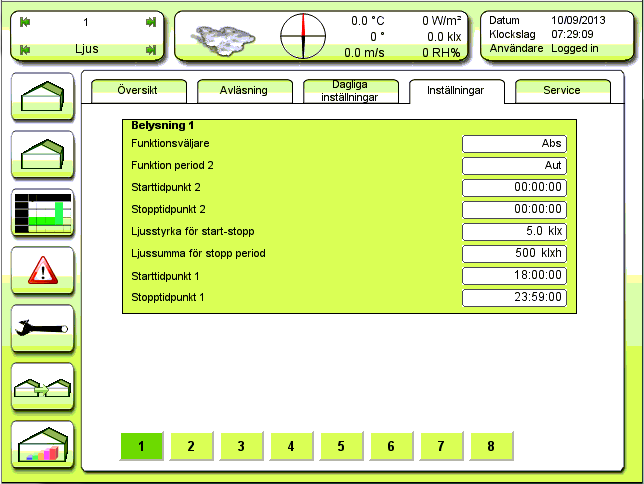Switch to the Avläsning tab

coord(245,91)
